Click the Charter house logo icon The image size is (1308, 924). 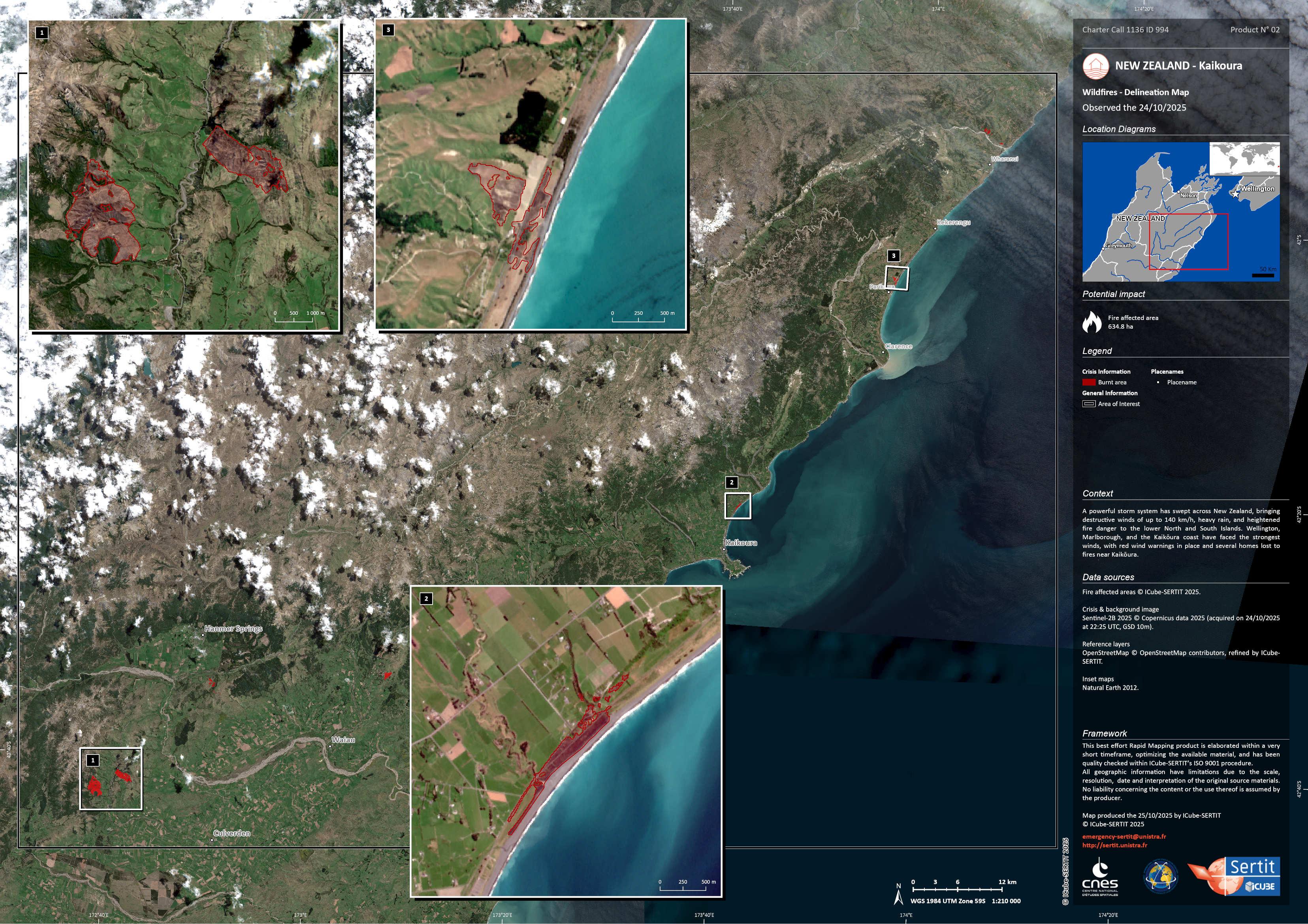[x=1095, y=66]
